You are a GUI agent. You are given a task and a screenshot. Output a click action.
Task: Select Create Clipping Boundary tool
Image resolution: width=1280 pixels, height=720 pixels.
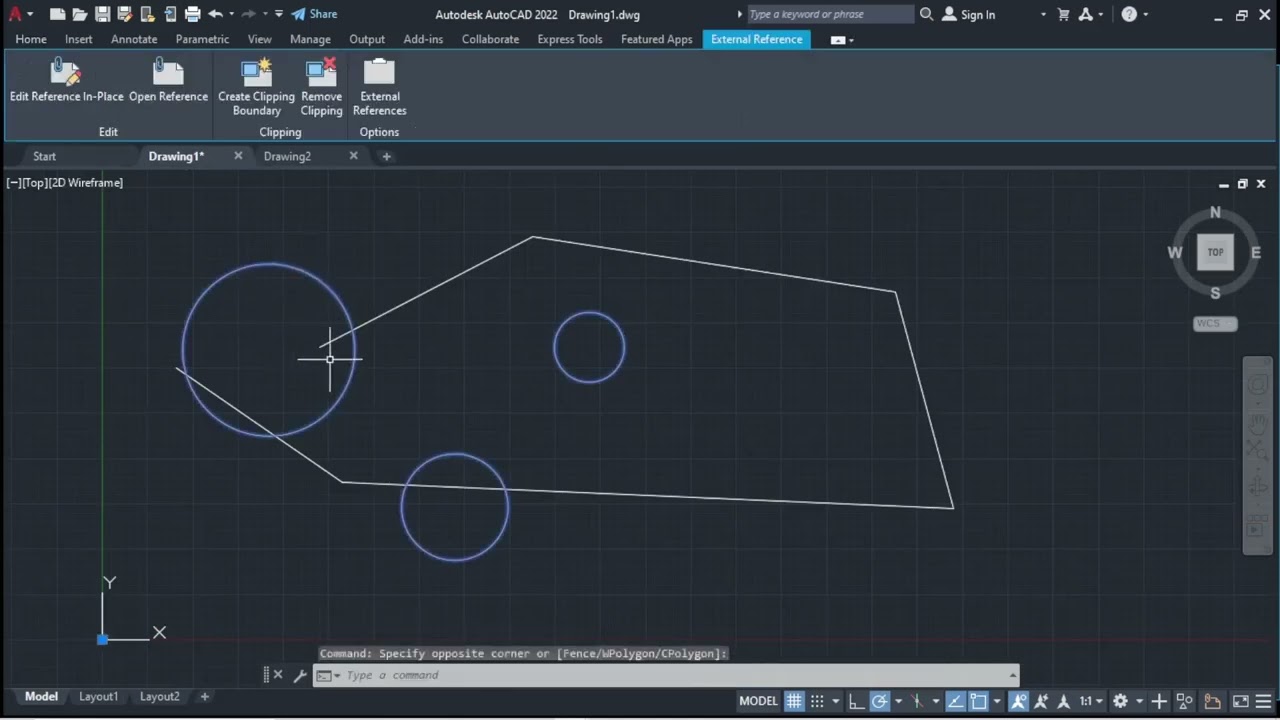pos(256,87)
